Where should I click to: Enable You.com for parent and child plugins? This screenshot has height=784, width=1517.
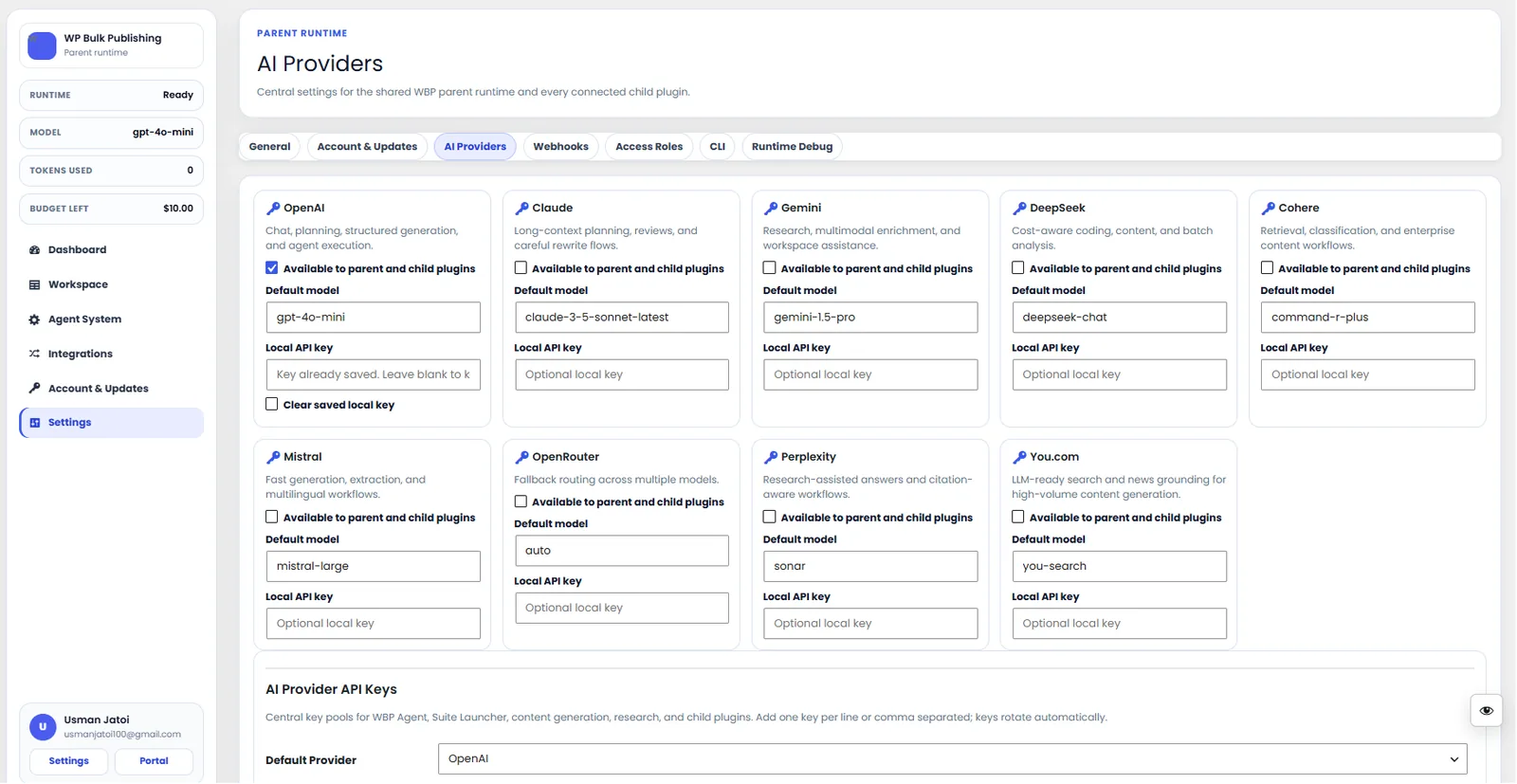click(1017, 517)
